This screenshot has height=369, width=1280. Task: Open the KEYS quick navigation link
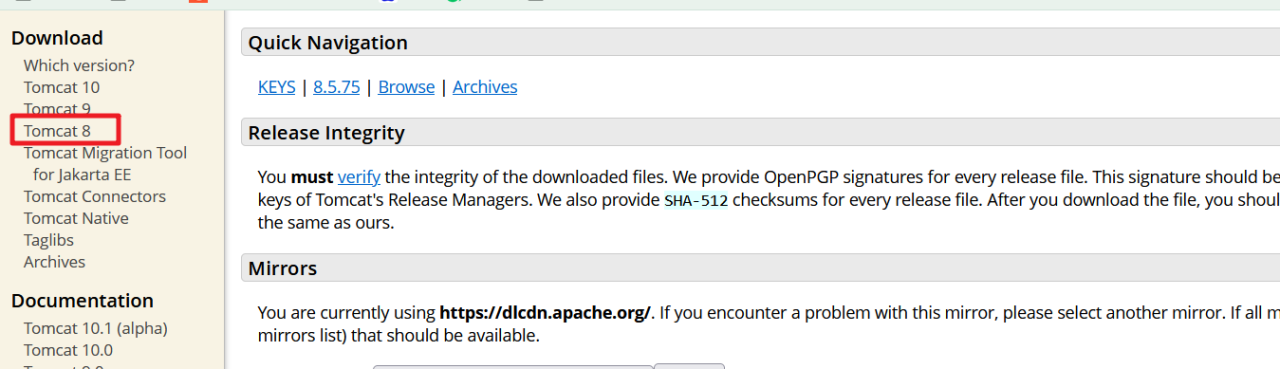[277, 87]
